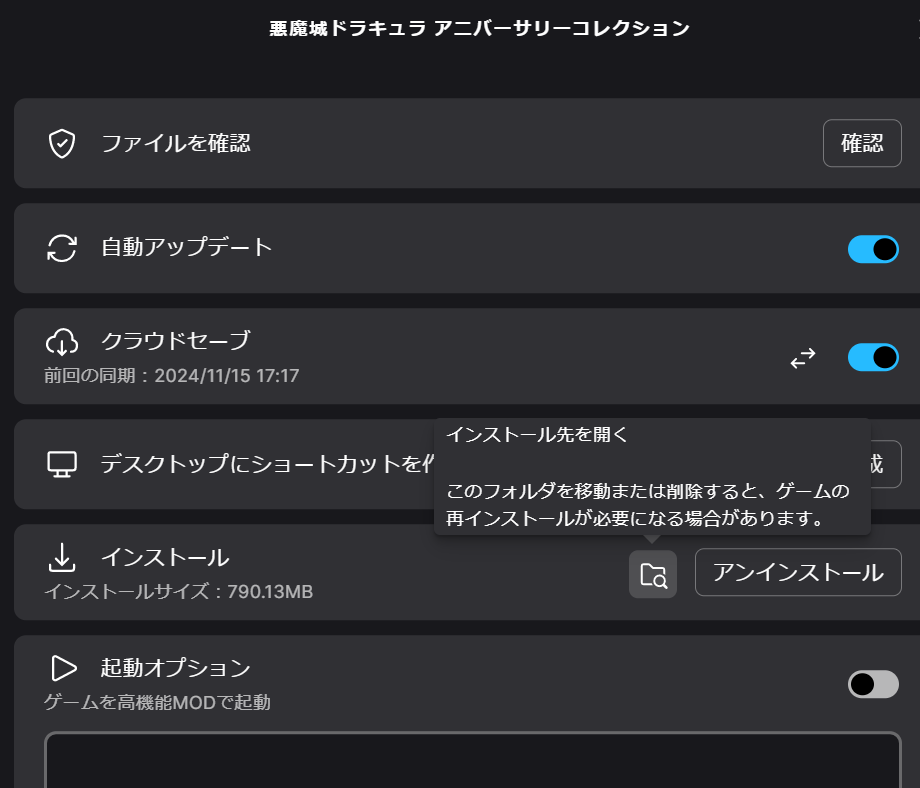
Task: Click the インストールサイズ: 790.13MB text
Action: 179,591
